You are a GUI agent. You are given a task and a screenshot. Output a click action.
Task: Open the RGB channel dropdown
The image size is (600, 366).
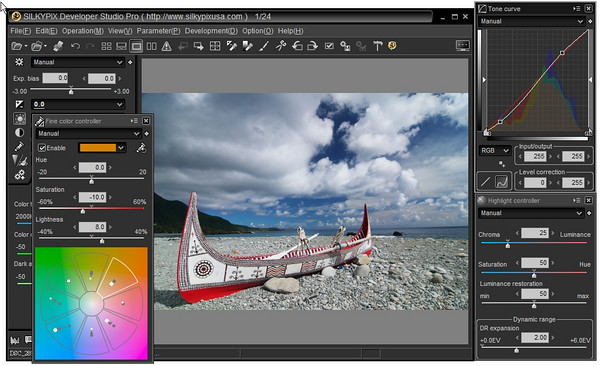click(x=495, y=150)
